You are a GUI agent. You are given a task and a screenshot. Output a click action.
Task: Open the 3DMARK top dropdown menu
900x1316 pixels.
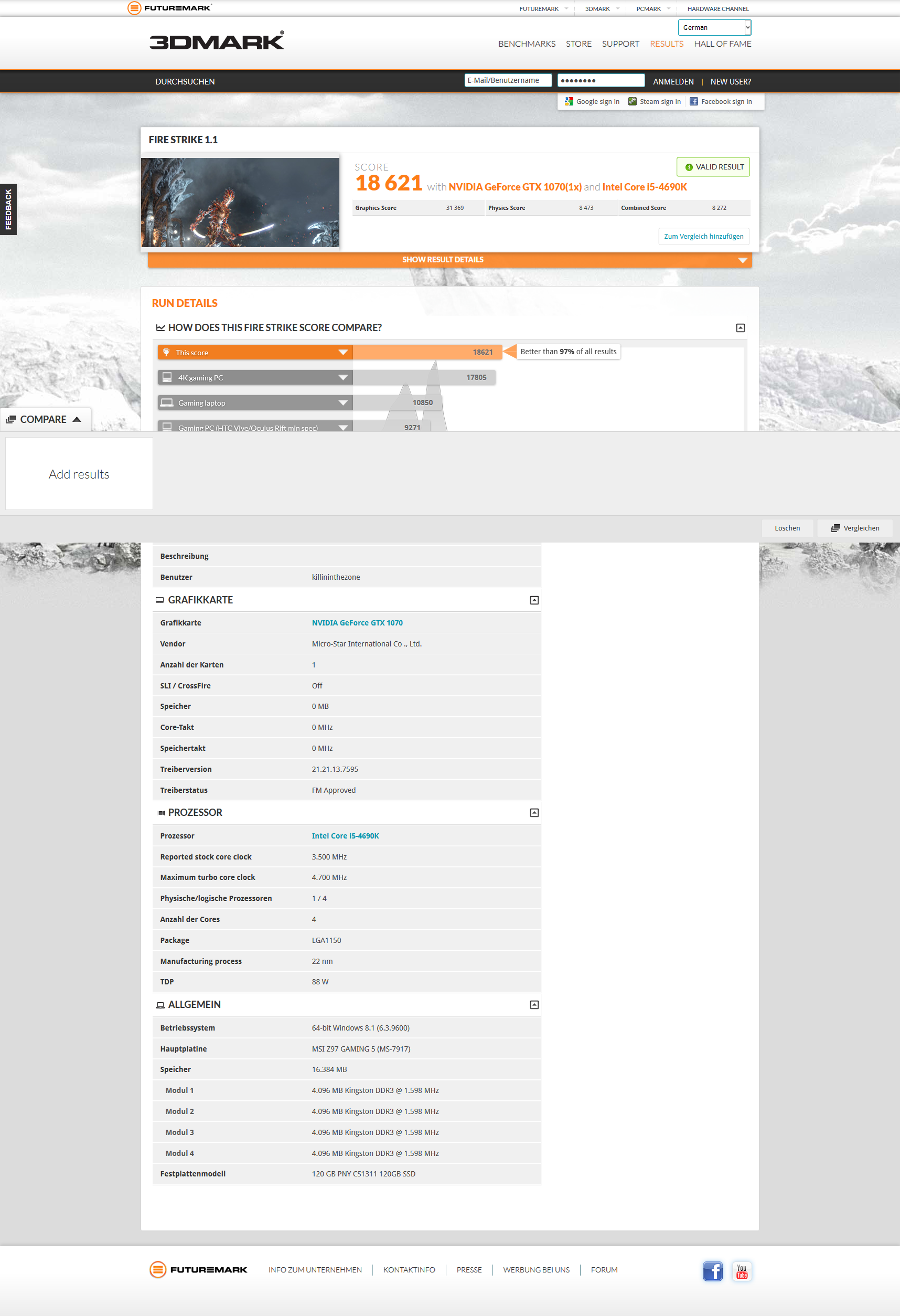pyautogui.click(x=602, y=8)
